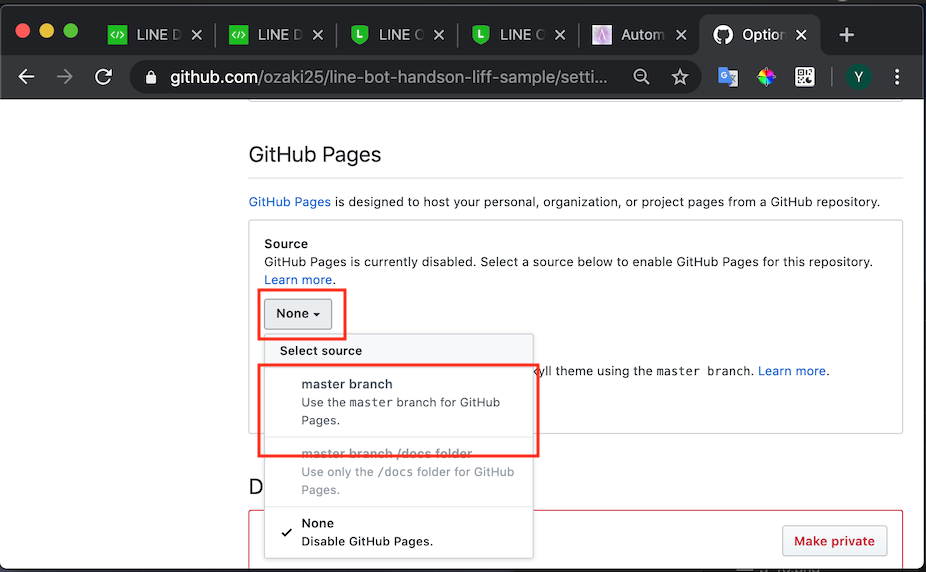Image resolution: width=926 pixels, height=572 pixels.
Task: Click the GitHub Pages section heading
Action: click(315, 155)
